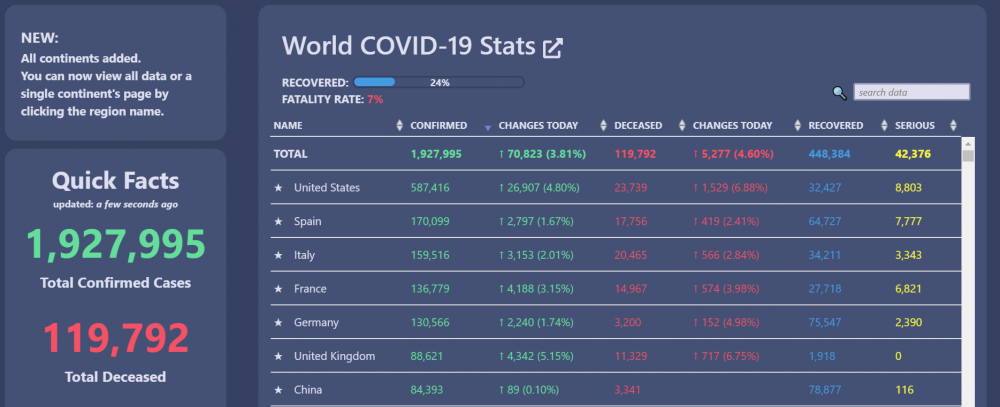Image resolution: width=1000 pixels, height=407 pixels.
Task: Click the Total Confirmed Cases label
Action: [x=115, y=283]
